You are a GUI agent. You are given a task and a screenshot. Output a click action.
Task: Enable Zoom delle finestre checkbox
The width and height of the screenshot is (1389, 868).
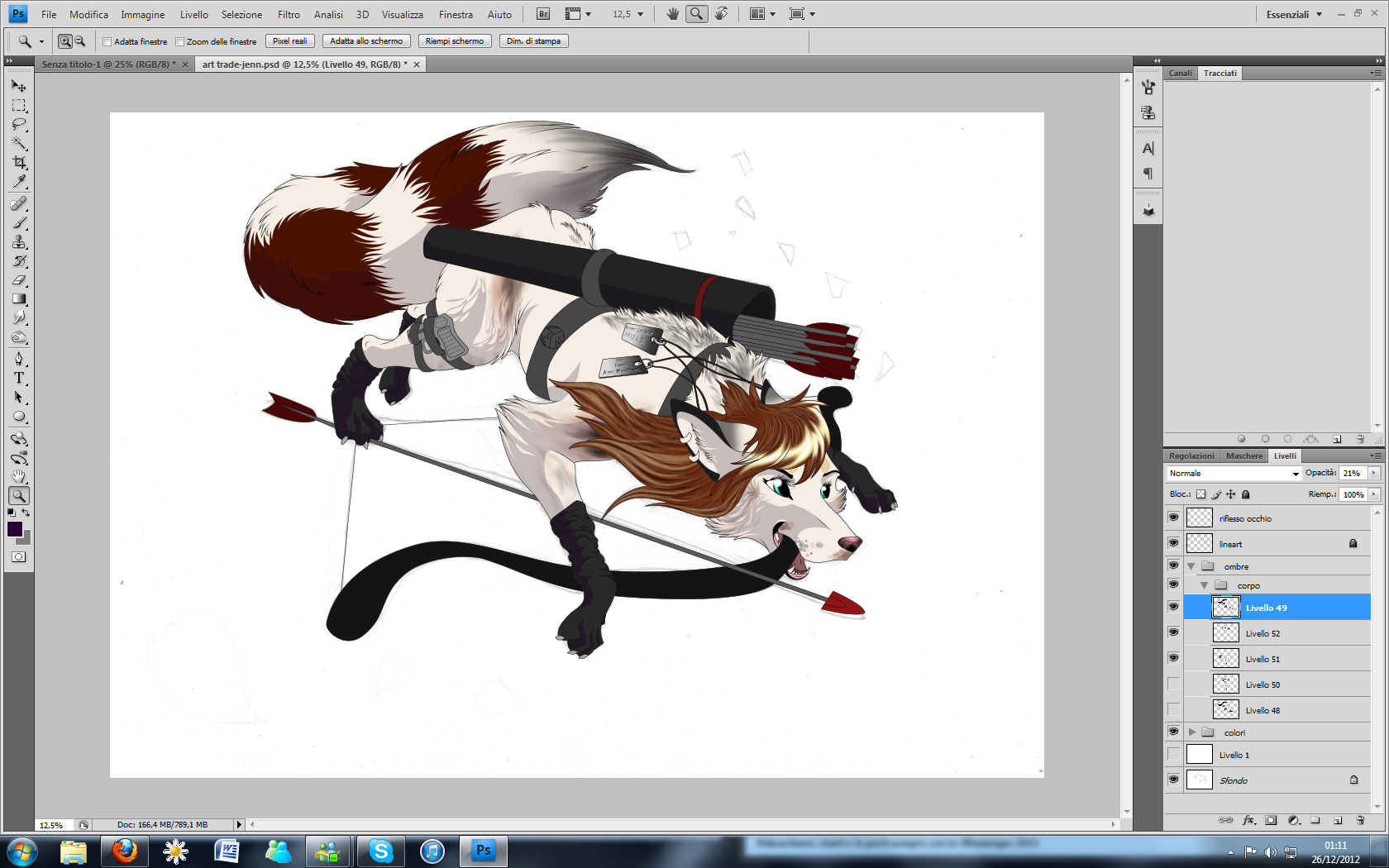point(179,41)
